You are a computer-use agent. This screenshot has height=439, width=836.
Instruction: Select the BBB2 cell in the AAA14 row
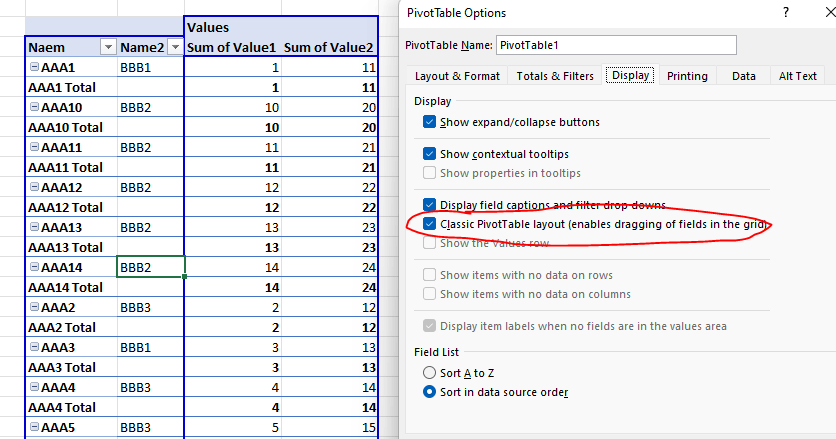click(150, 267)
